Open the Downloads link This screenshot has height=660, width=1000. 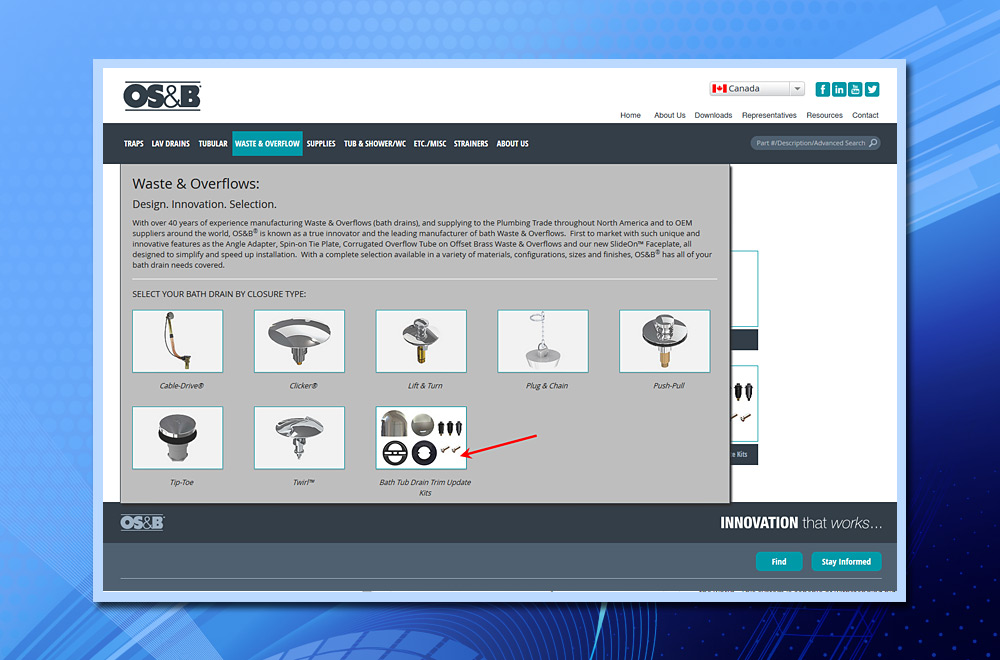coord(713,115)
